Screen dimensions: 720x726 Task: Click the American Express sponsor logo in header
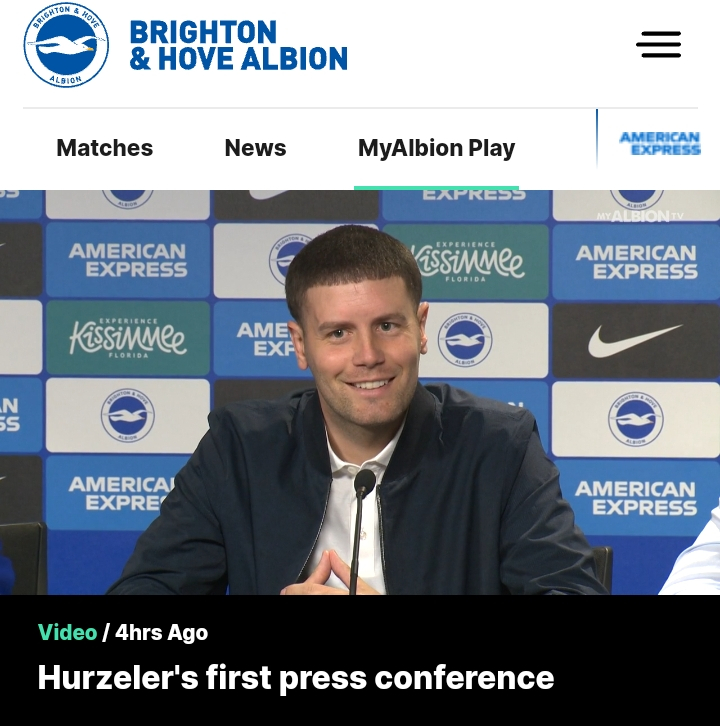pyautogui.click(x=660, y=143)
